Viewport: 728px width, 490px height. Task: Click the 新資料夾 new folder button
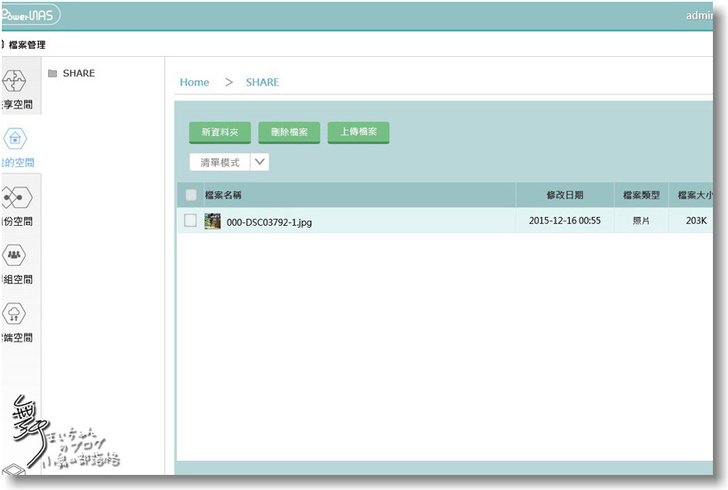220,132
